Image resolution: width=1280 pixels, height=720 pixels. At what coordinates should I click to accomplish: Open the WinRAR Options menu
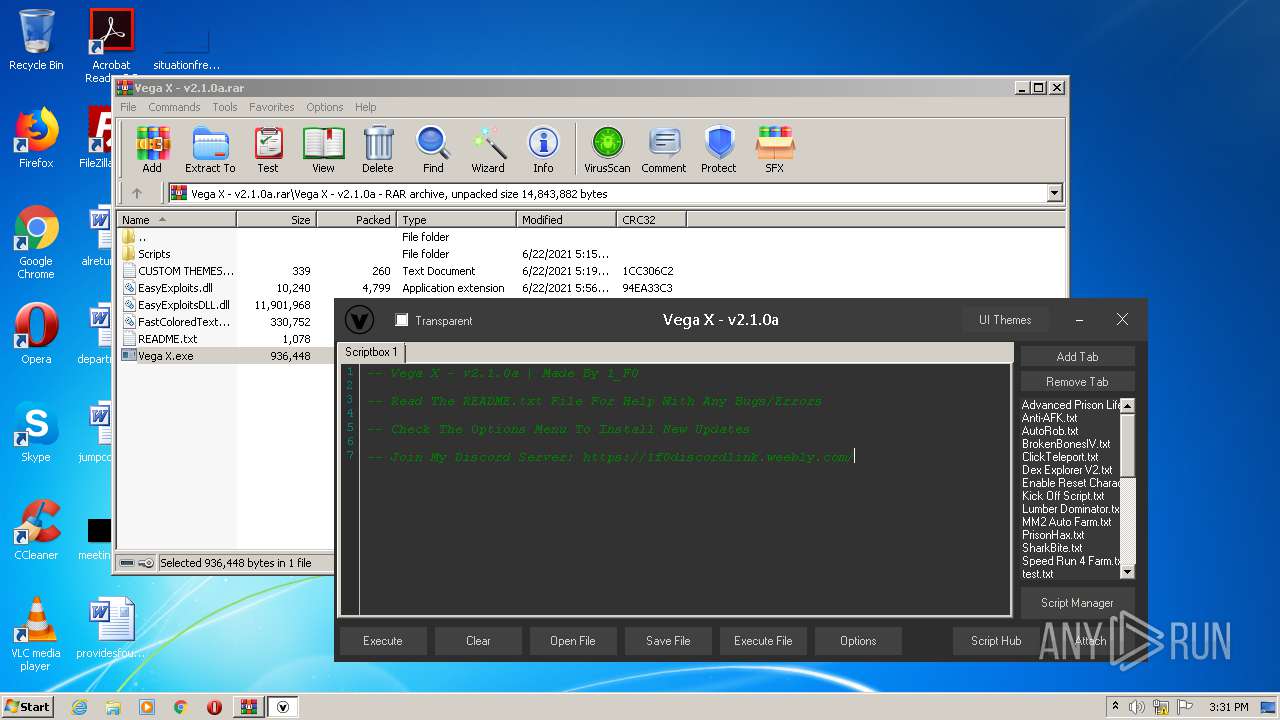tap(325, 107)
